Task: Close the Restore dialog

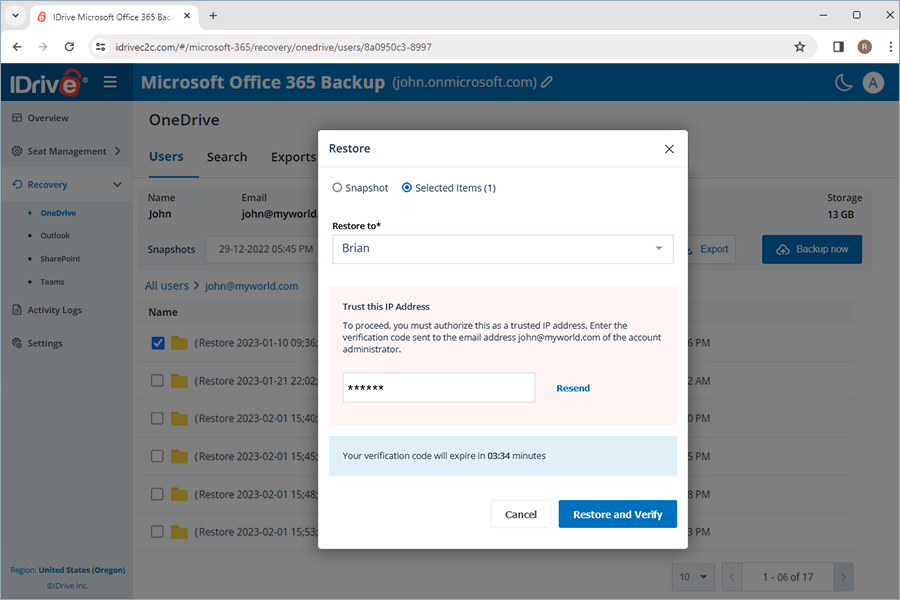Action: pyautogui.click(x=669, y=149)
